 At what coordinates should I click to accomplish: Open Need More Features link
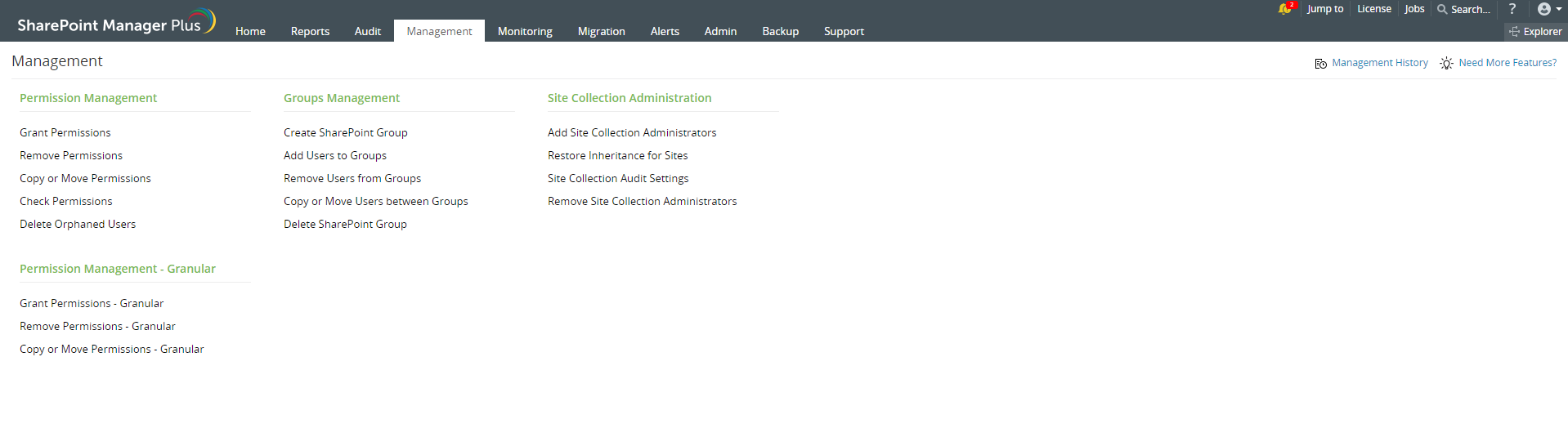1508,63
